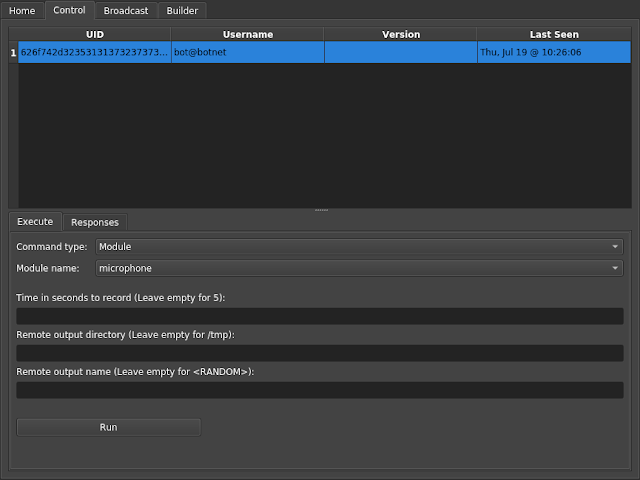
Task: Open the Module name dropdown showing microphone
Action: 359,268
